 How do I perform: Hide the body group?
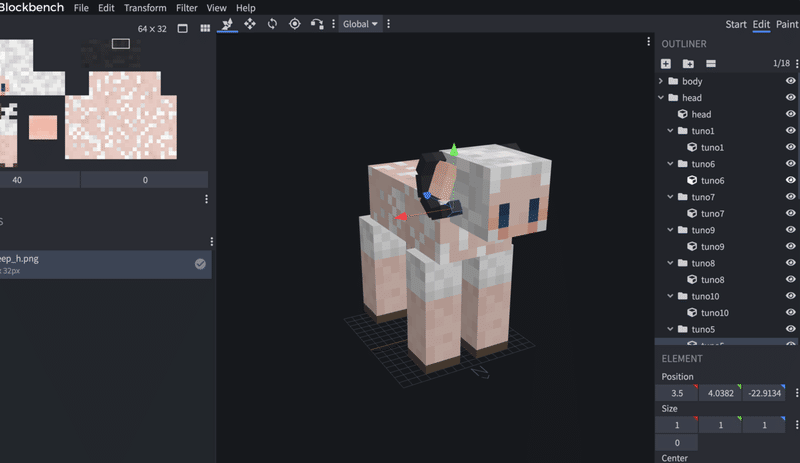[x=790, y=81]
